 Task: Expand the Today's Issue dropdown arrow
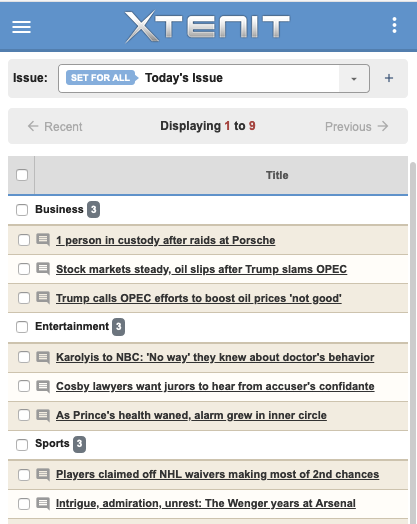pyautogui.click(x=354, y=79)
